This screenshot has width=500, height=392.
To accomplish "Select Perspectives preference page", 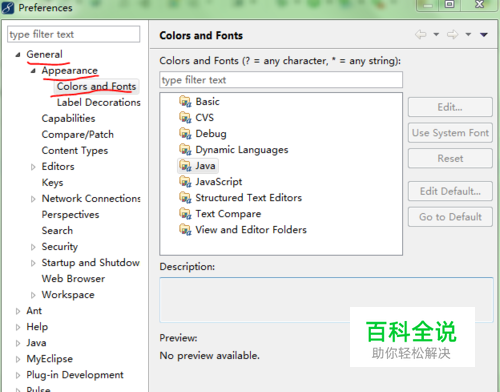I will 70,214.
